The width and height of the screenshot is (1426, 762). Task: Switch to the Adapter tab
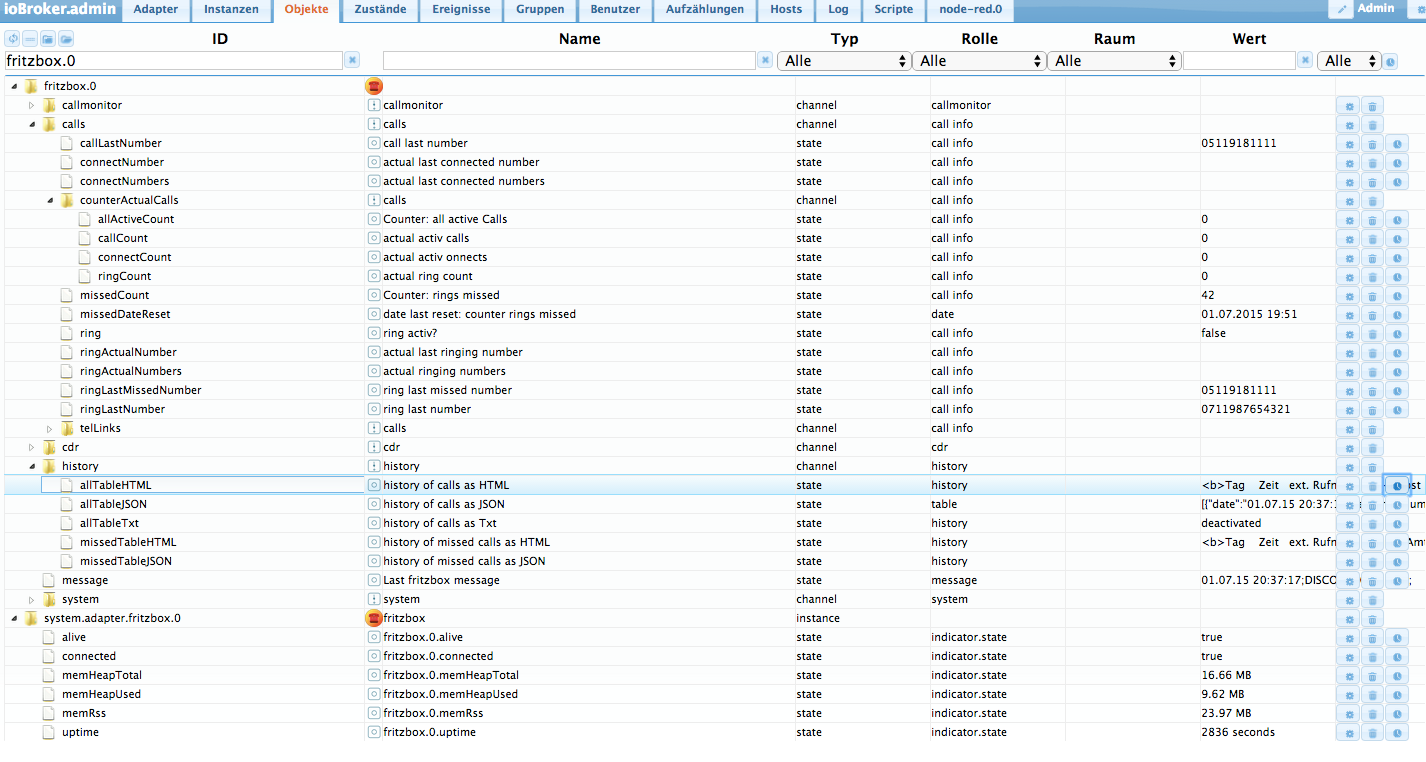[x=155, y=10]
